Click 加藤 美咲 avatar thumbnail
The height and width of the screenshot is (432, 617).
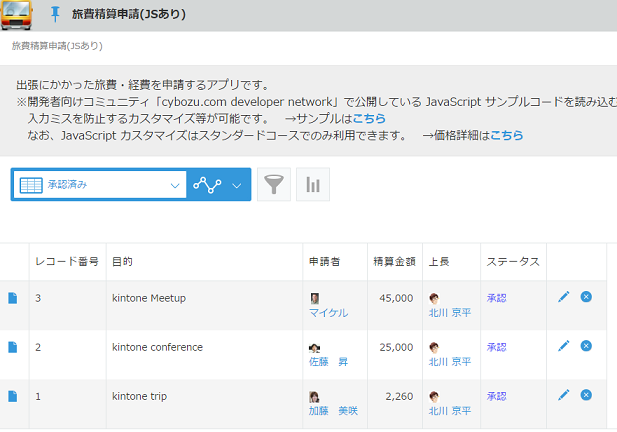(314, 397)
